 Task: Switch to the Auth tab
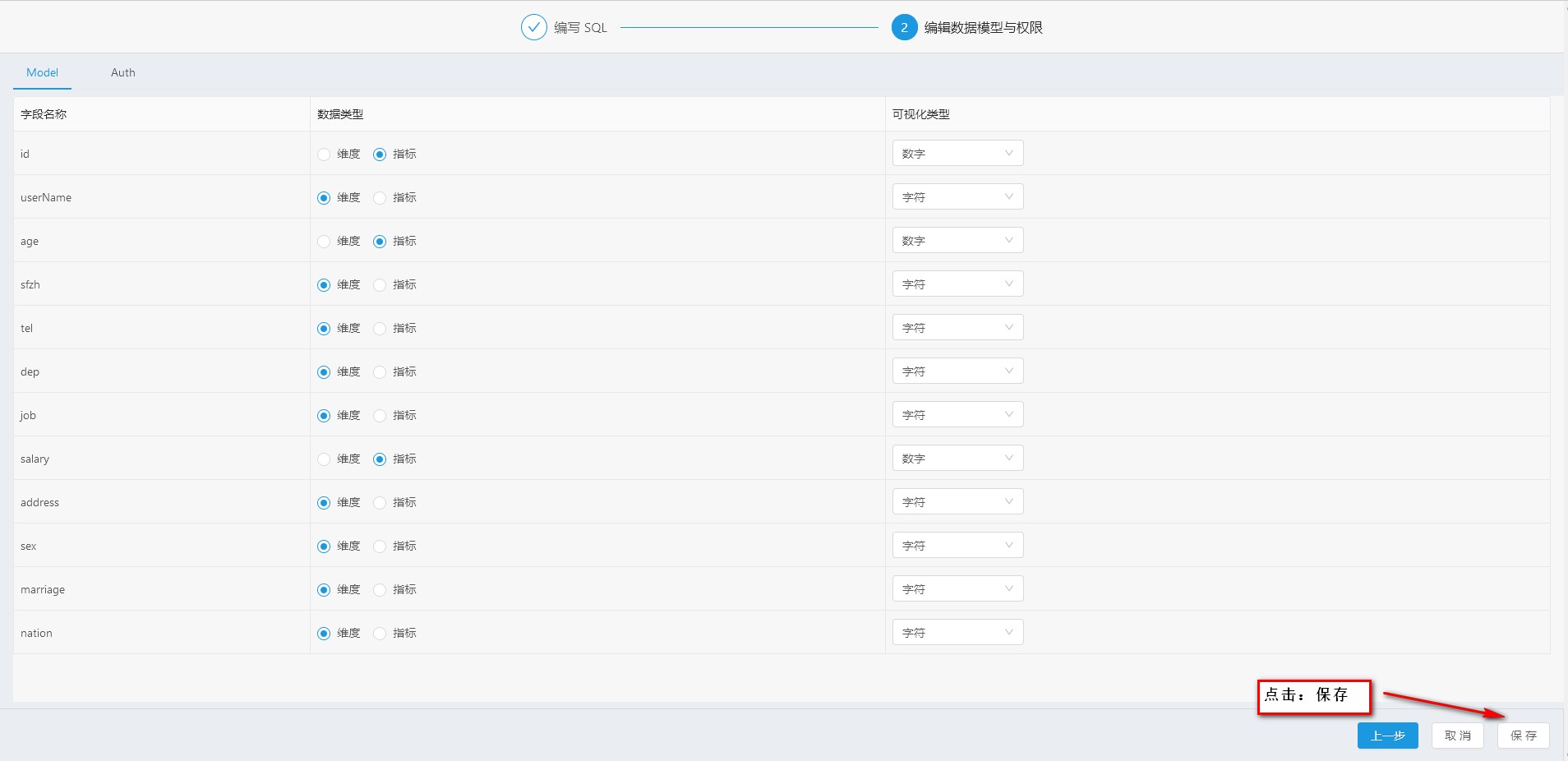[x=123, y=72]
